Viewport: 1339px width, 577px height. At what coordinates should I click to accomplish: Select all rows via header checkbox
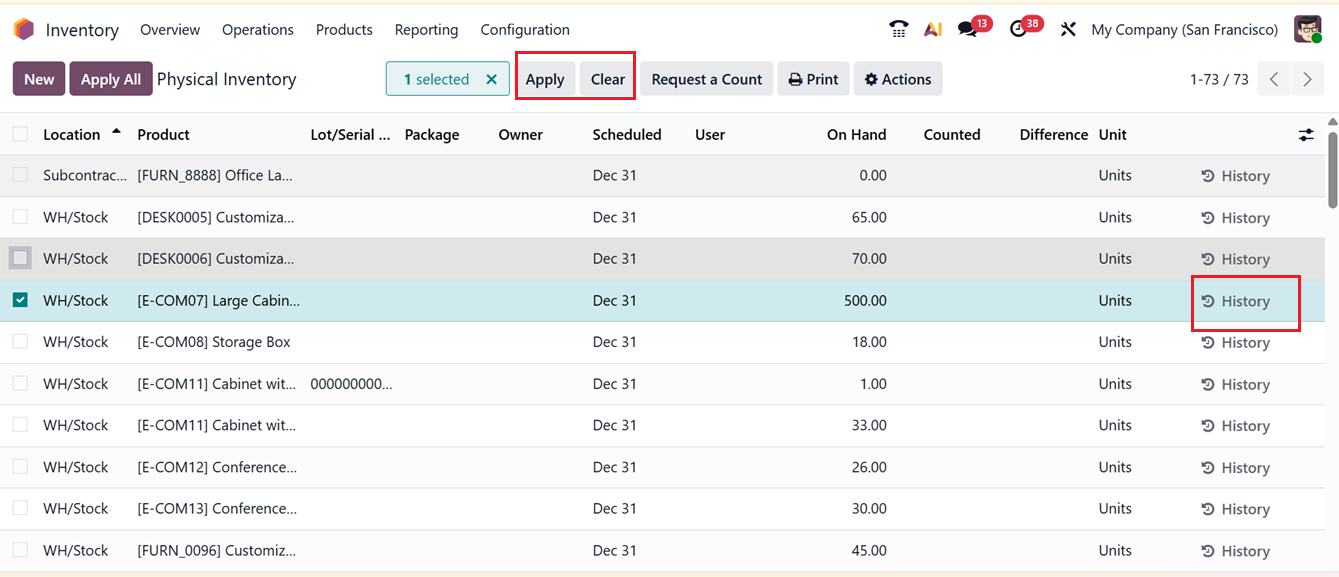(x=21, y=133)
